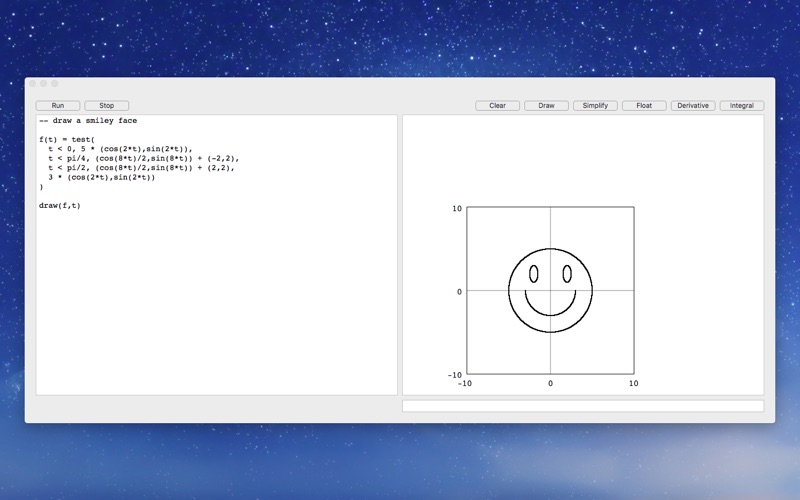The image size is (800, 500).
Task: Click the x-axis label "10" below the graph
Action: click(633, 384)
